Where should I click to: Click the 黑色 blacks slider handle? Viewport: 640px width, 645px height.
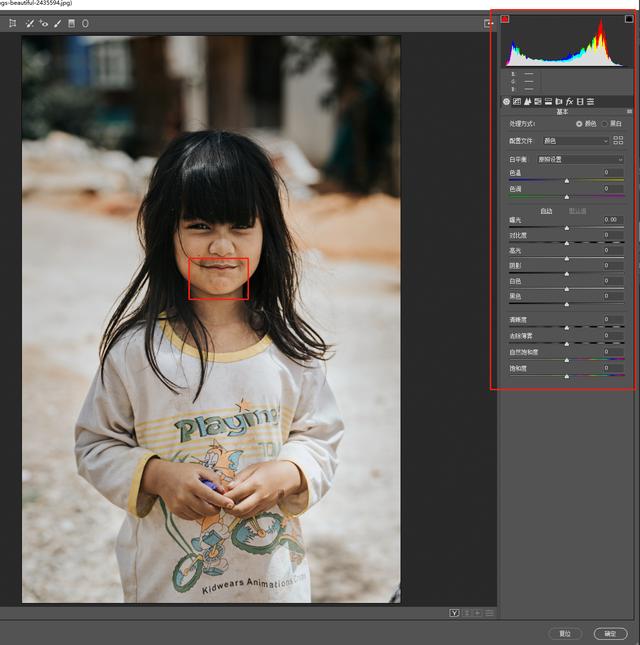point(567,304)
